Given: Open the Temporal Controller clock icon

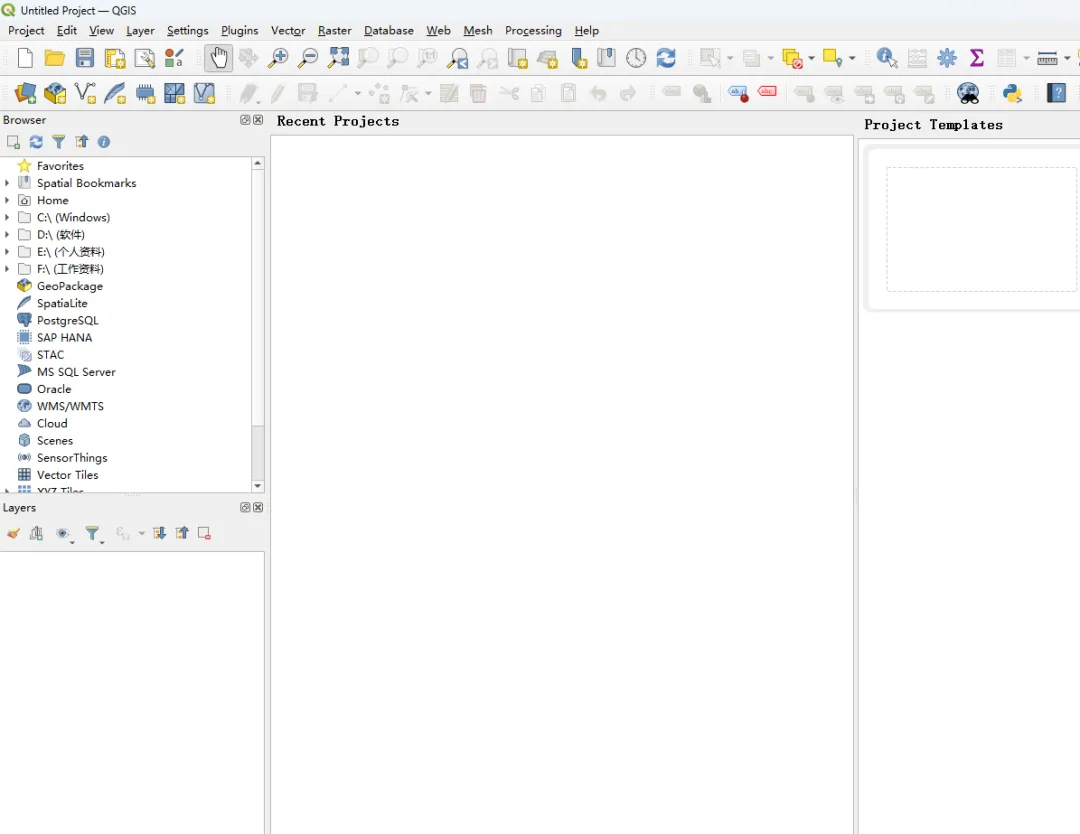Looking at the screenshot, I should 636,58.
